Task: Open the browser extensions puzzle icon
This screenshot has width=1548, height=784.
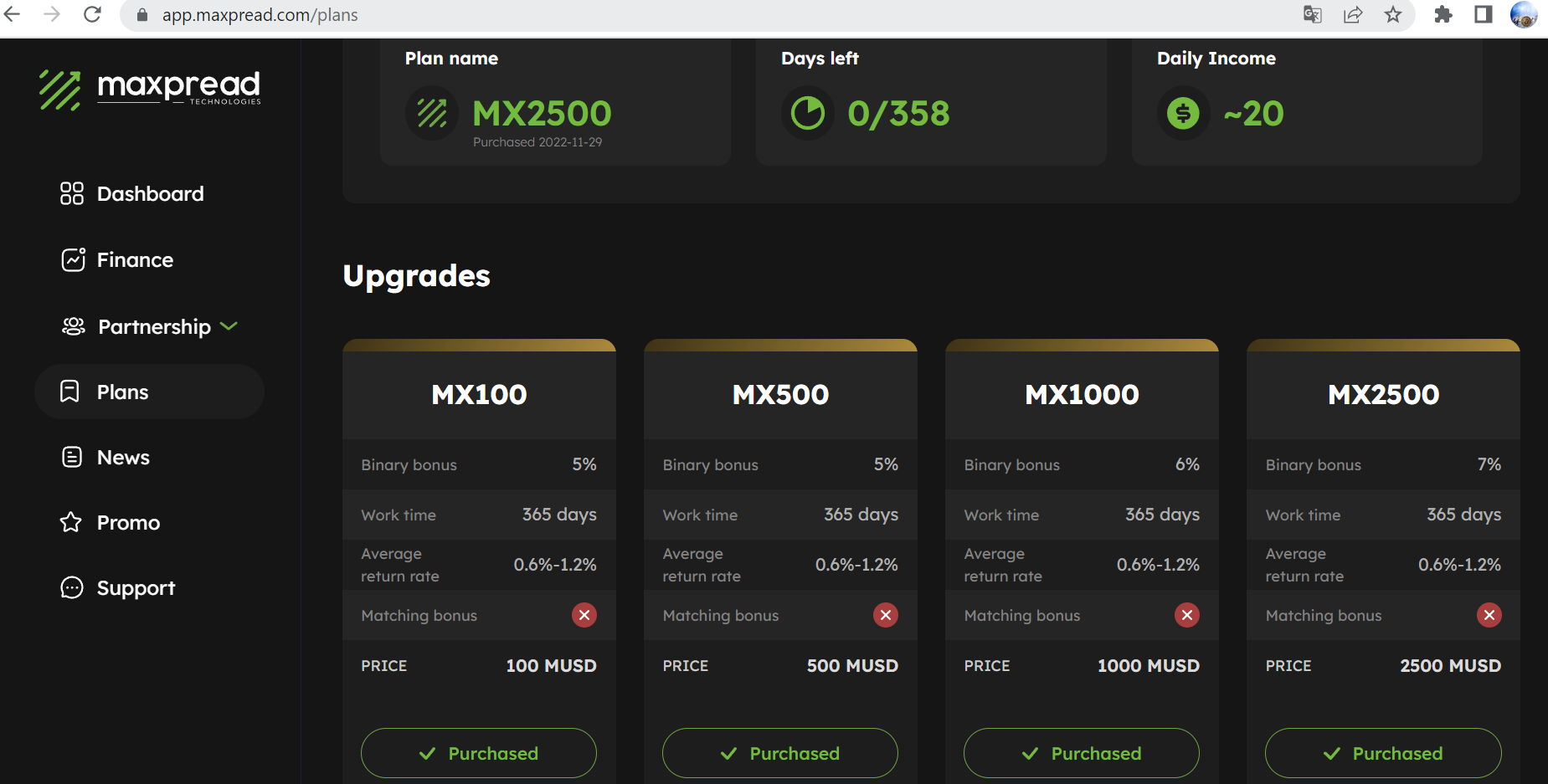Action: (x=1443, y=14)
